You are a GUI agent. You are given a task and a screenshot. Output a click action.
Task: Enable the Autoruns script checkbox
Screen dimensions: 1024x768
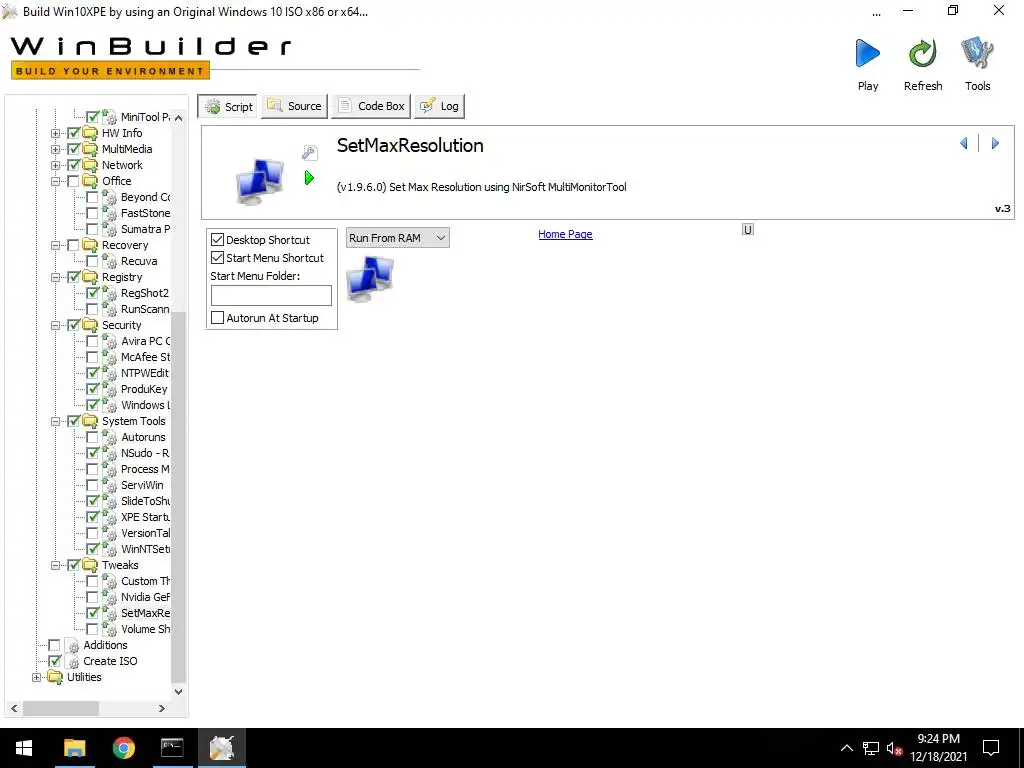[92, 437]
